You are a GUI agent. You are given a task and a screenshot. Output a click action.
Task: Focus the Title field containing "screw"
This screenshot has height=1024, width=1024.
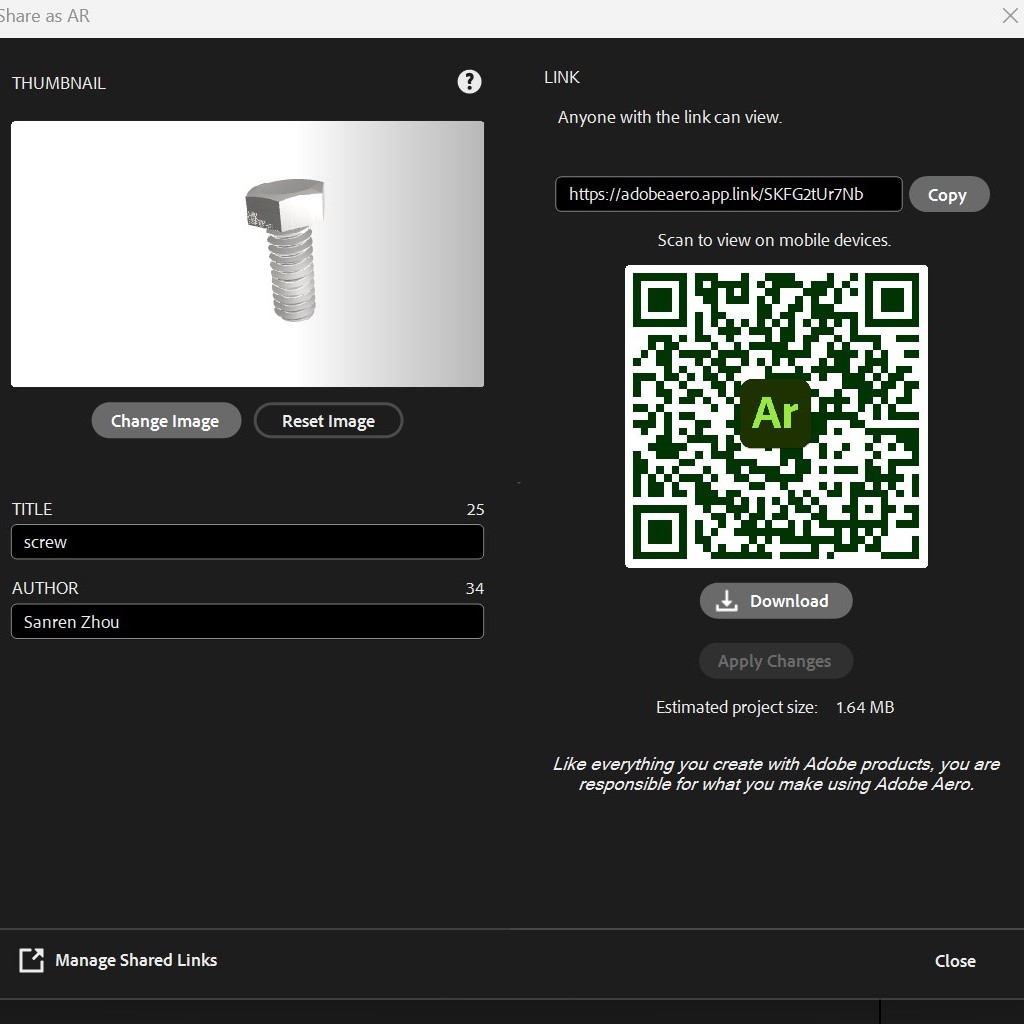(x=247, y=542)
